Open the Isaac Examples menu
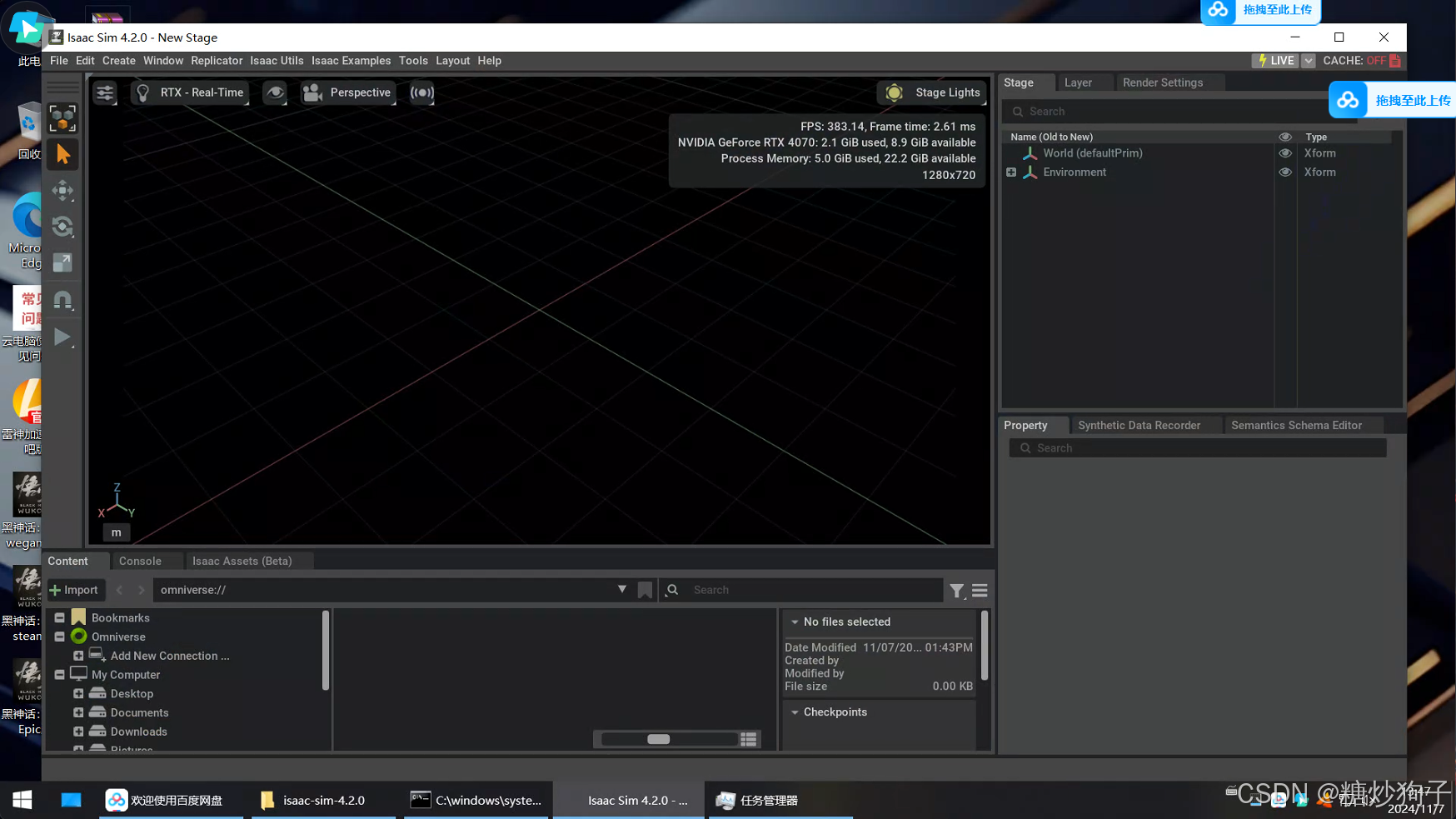The width and height of the screenshot is (1456, 819). click(351, 61)
